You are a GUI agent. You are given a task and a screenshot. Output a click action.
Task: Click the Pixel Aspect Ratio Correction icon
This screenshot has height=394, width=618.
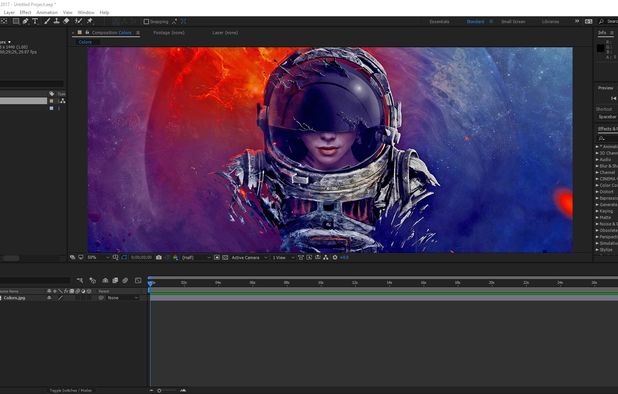[x=301, y=257]
